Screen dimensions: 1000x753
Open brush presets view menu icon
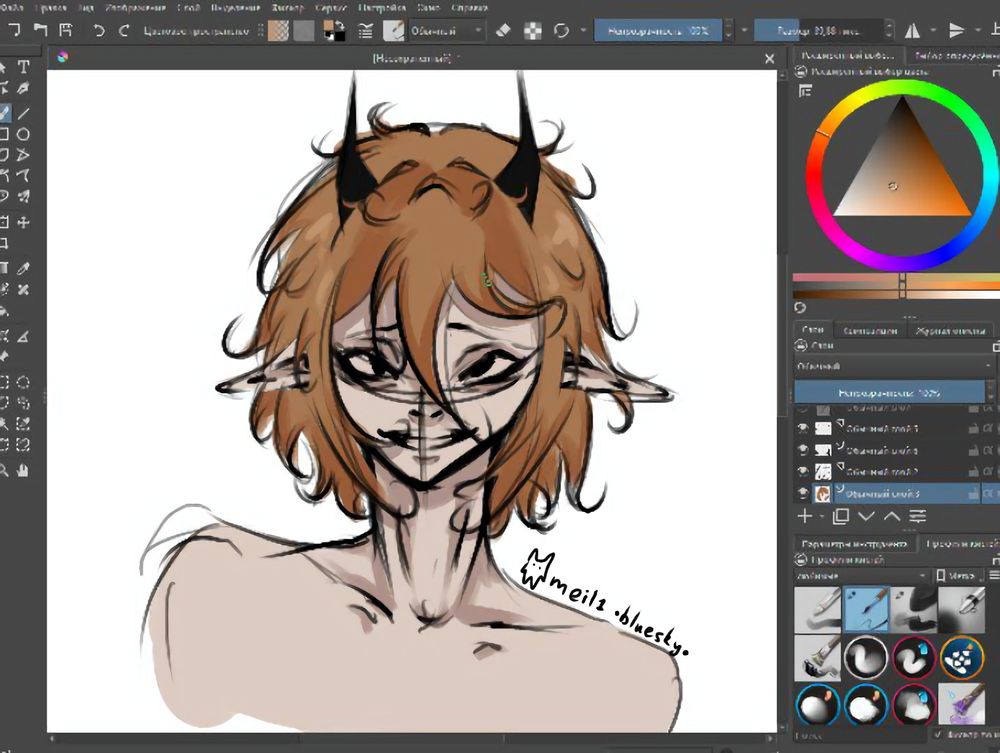tap(993, 576)
